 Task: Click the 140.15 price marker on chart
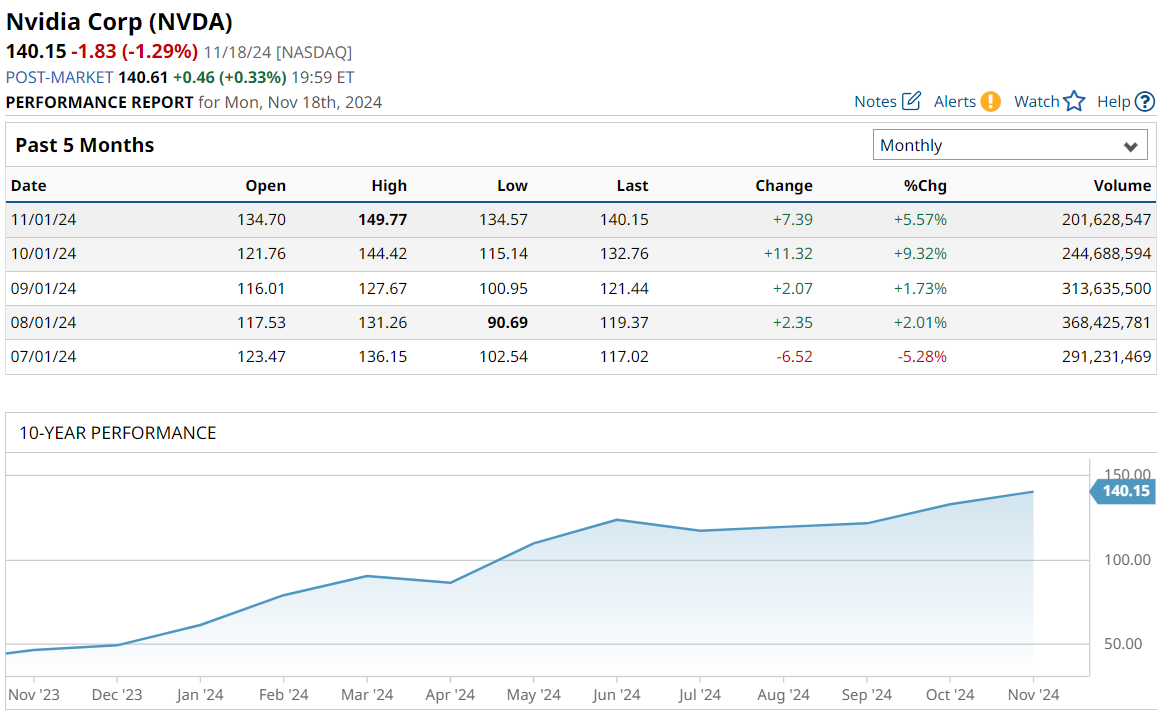click(x=1123, y=491)
